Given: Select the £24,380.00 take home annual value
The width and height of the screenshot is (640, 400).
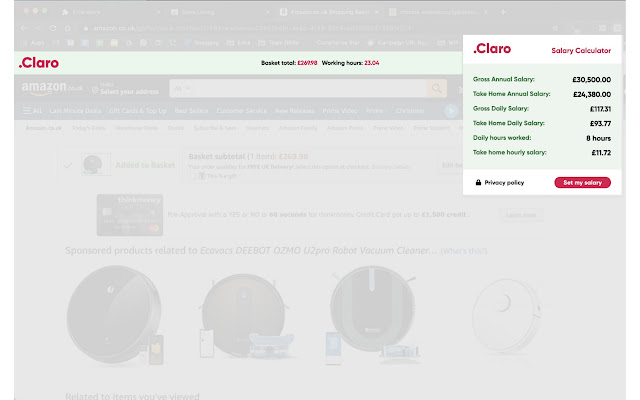Looking at the screenshot, I should tap(592, 94).
